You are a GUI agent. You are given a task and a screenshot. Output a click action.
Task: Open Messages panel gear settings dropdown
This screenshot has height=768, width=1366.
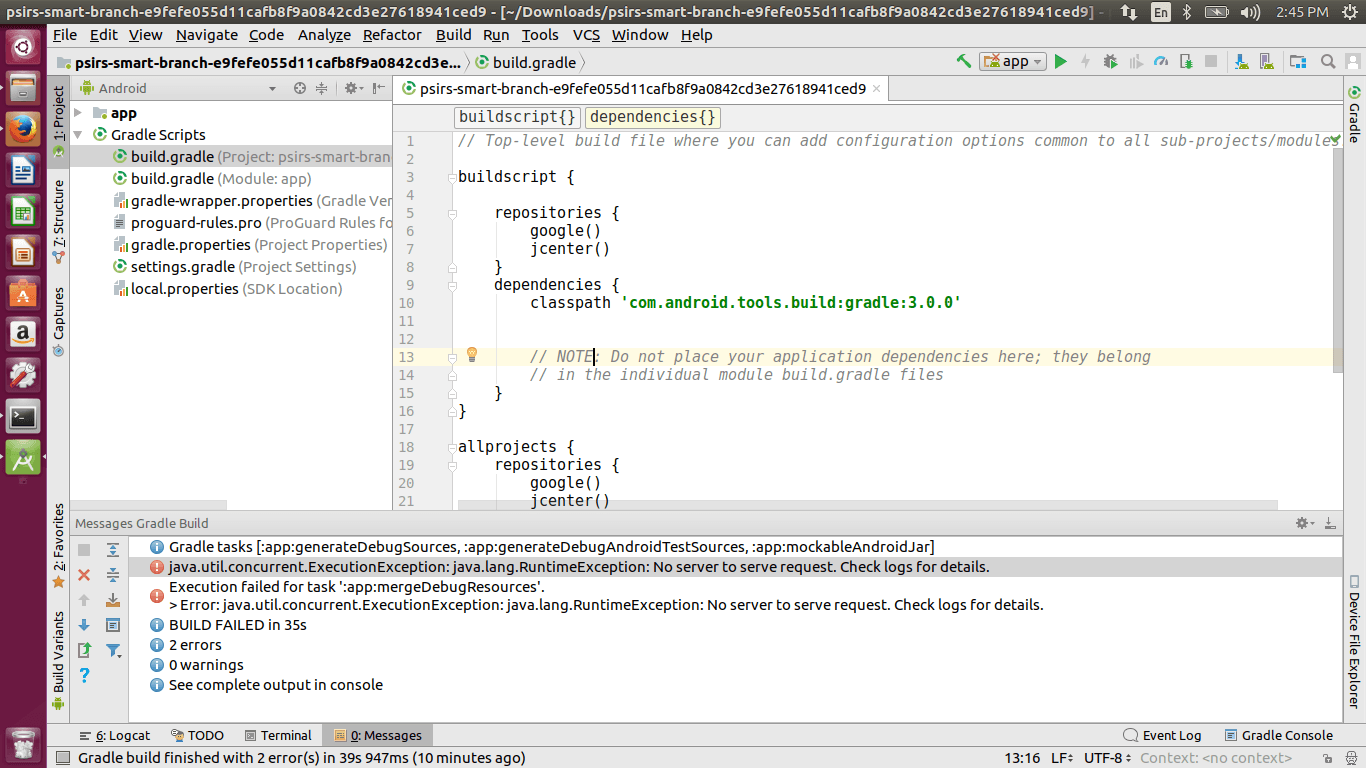point(1304,523)
